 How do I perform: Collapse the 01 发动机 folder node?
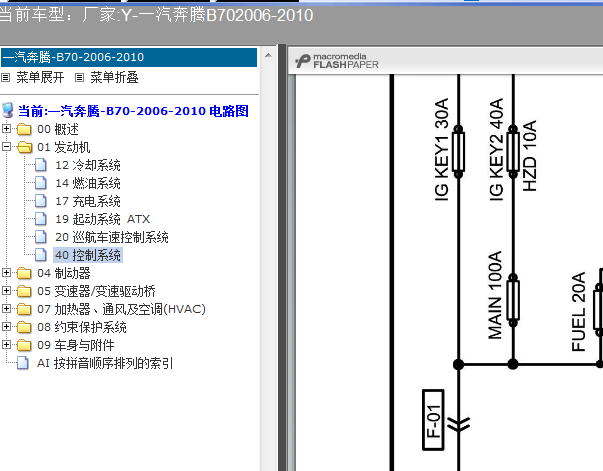tap(6, 146)
